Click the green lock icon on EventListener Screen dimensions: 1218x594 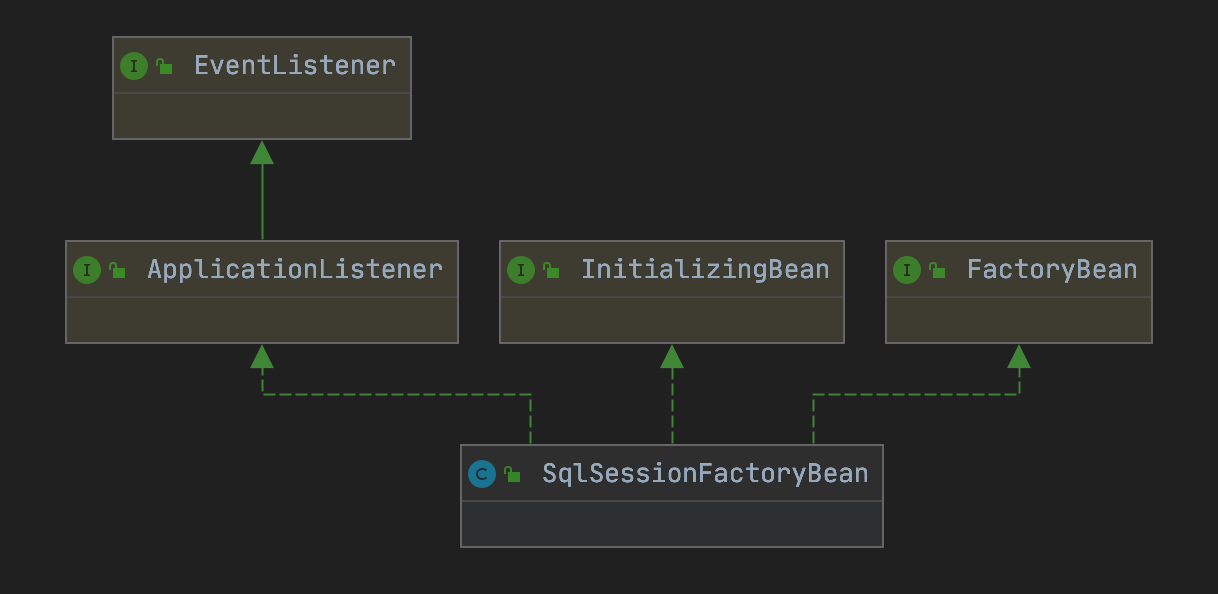coord(164,67)
